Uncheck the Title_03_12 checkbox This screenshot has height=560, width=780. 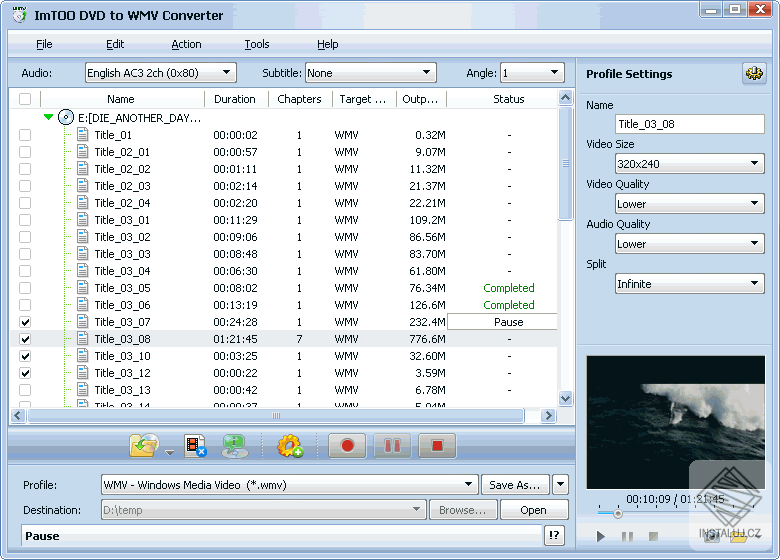(25, 373)
